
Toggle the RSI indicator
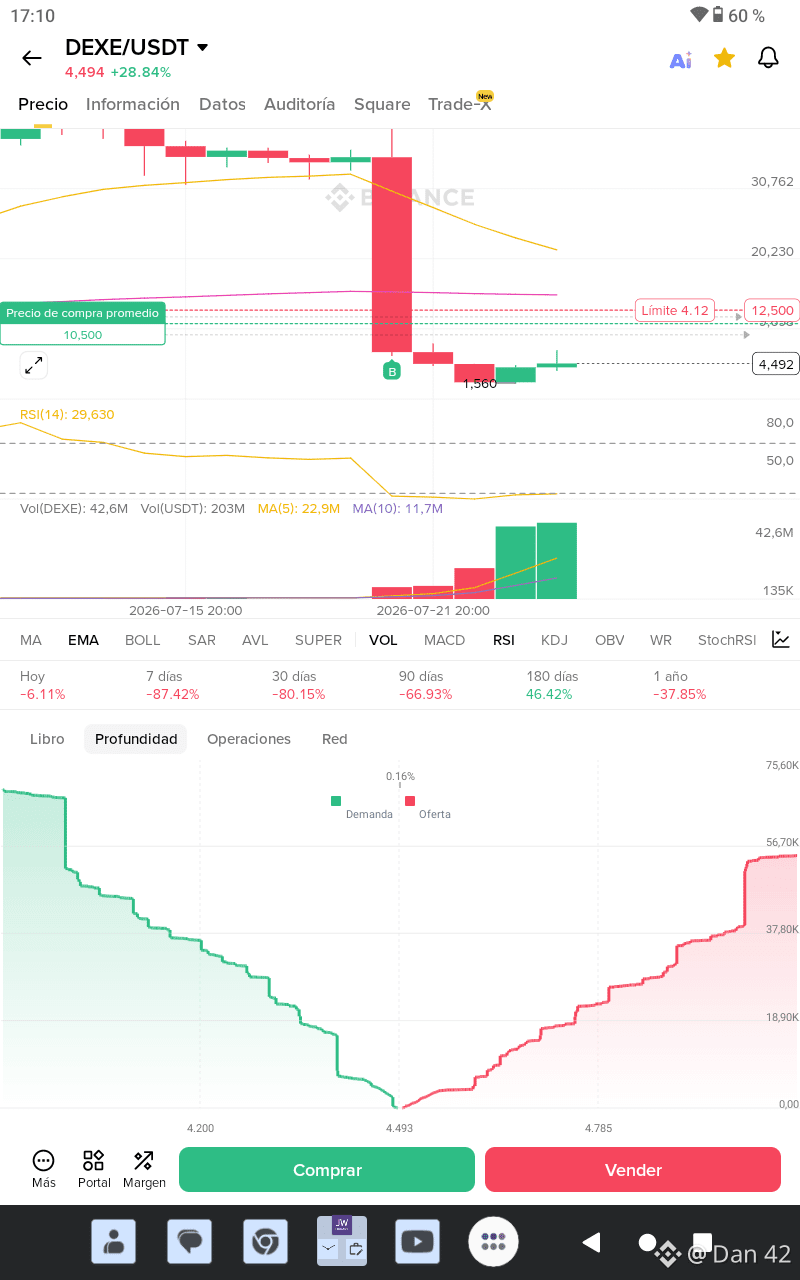(x=504, y=640)
